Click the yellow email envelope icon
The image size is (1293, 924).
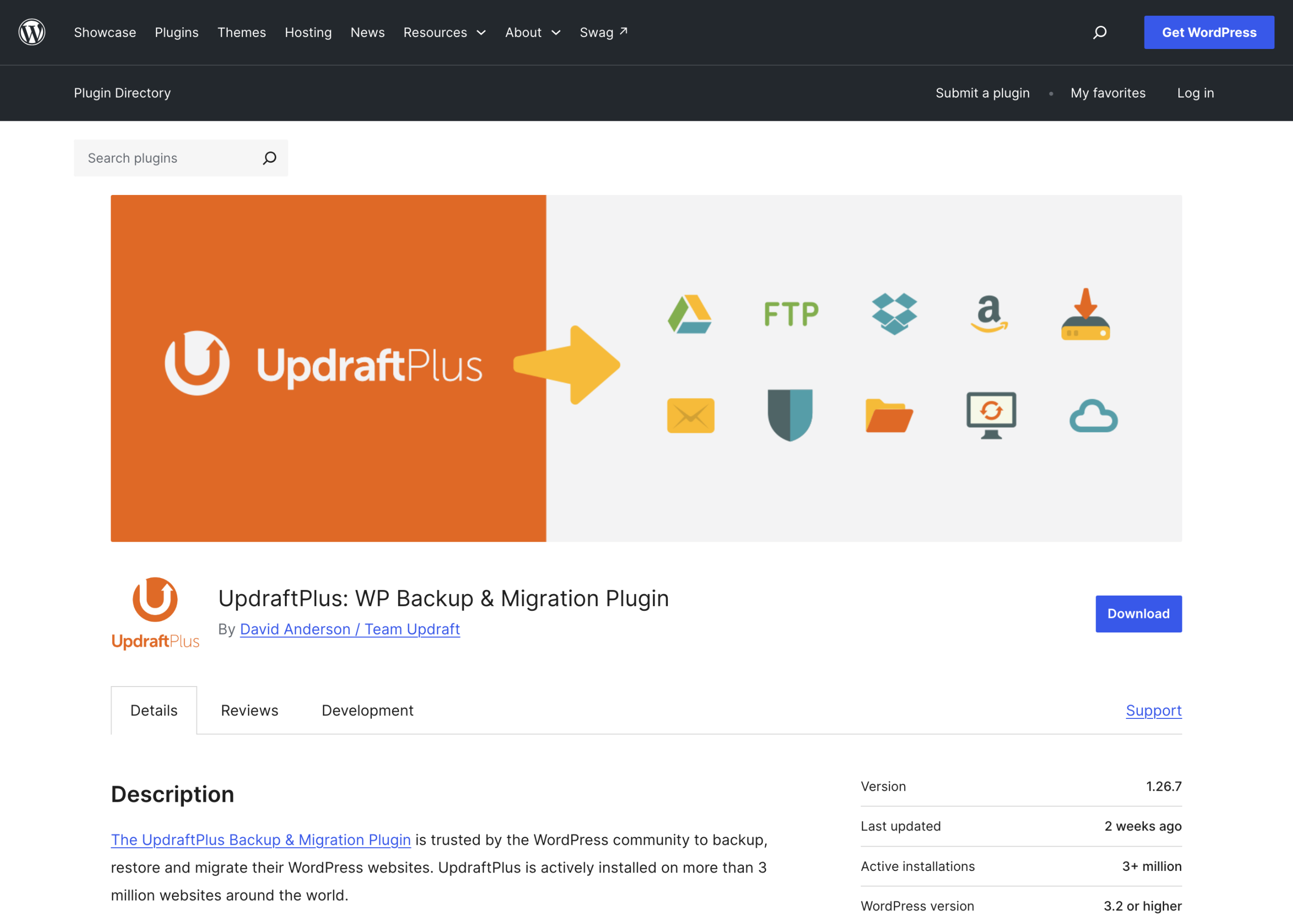tap(690, 415)
